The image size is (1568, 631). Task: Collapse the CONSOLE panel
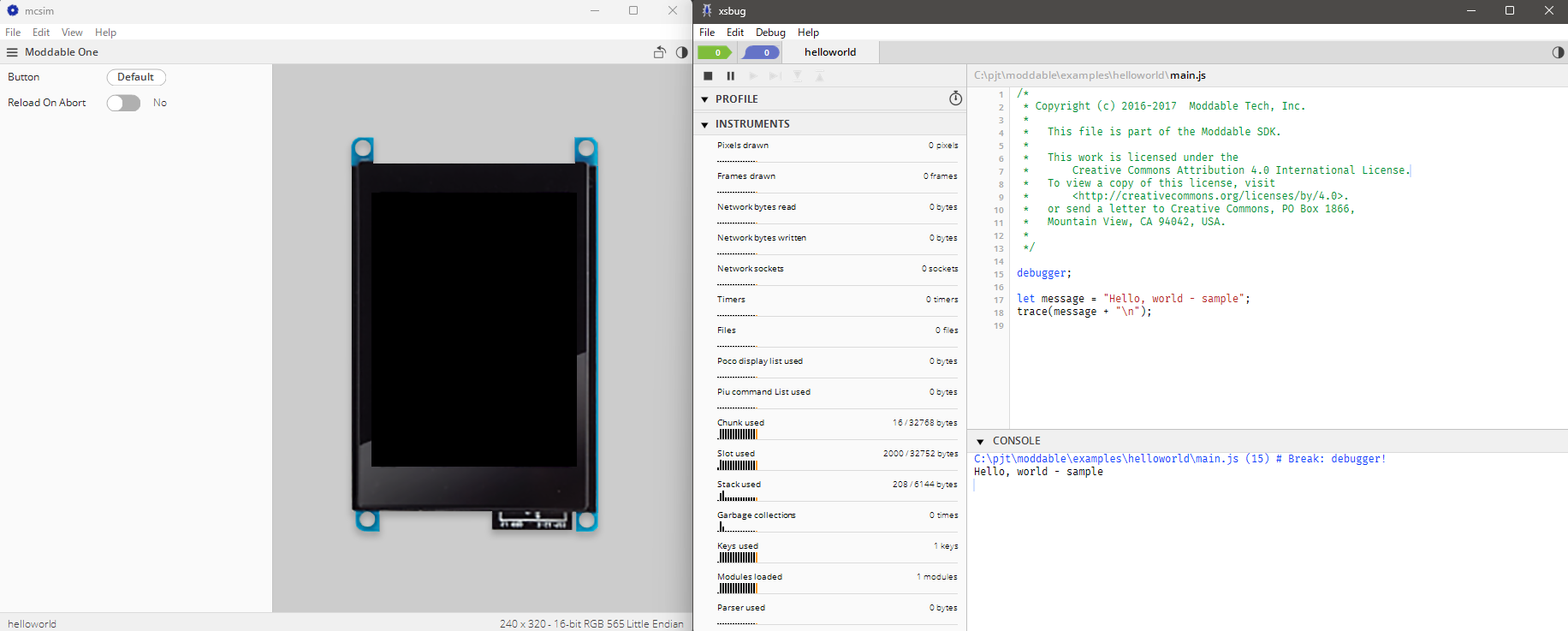[980, 442]
